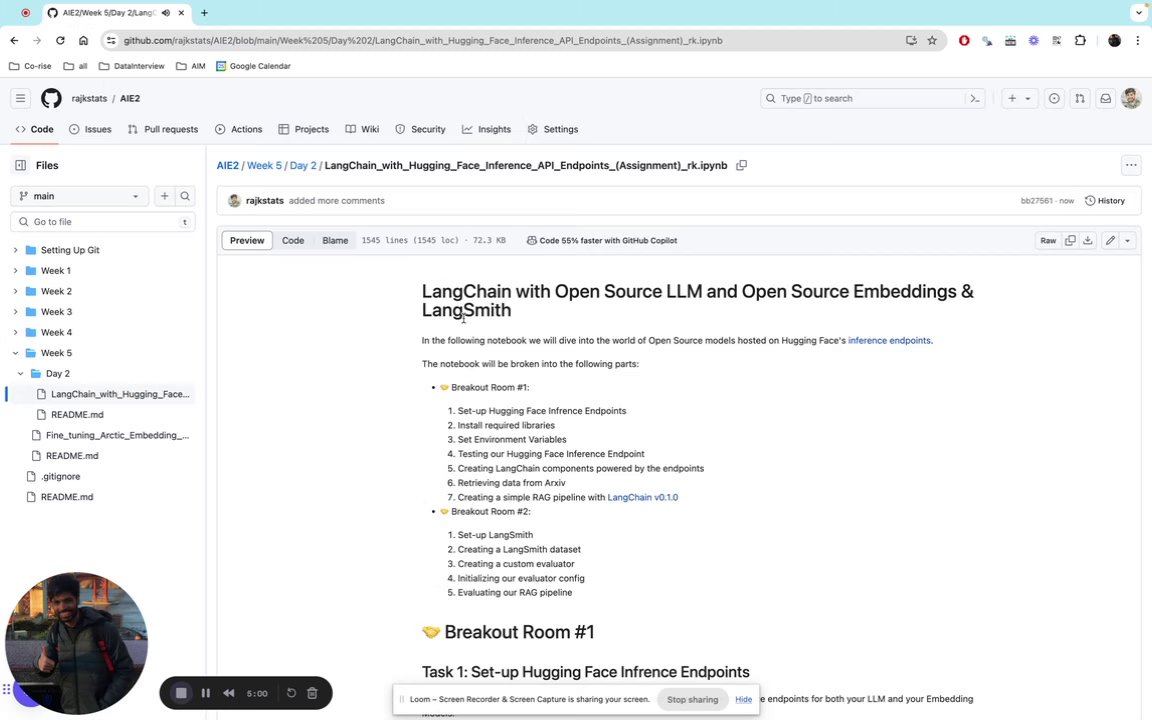Open the user profile avatar menu
This screenshot has width=1152, height=720.
[x=1131, y=98]
